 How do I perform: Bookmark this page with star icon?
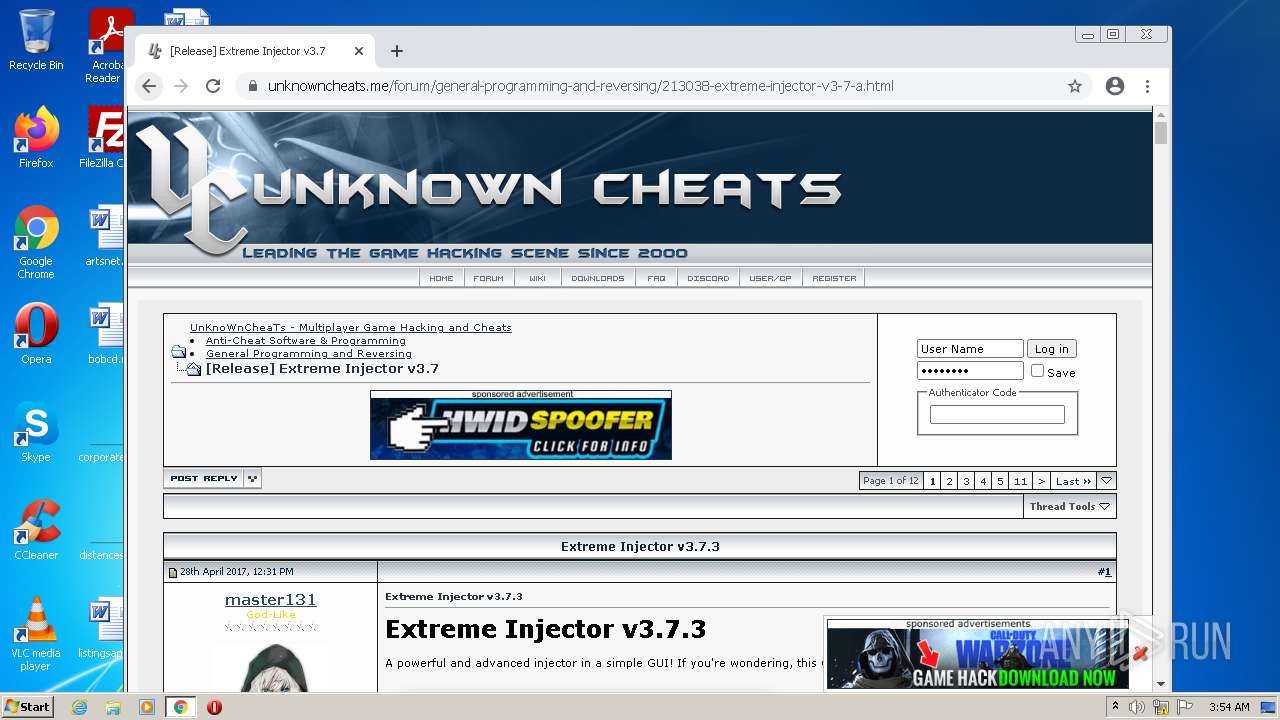[1075, 86]
